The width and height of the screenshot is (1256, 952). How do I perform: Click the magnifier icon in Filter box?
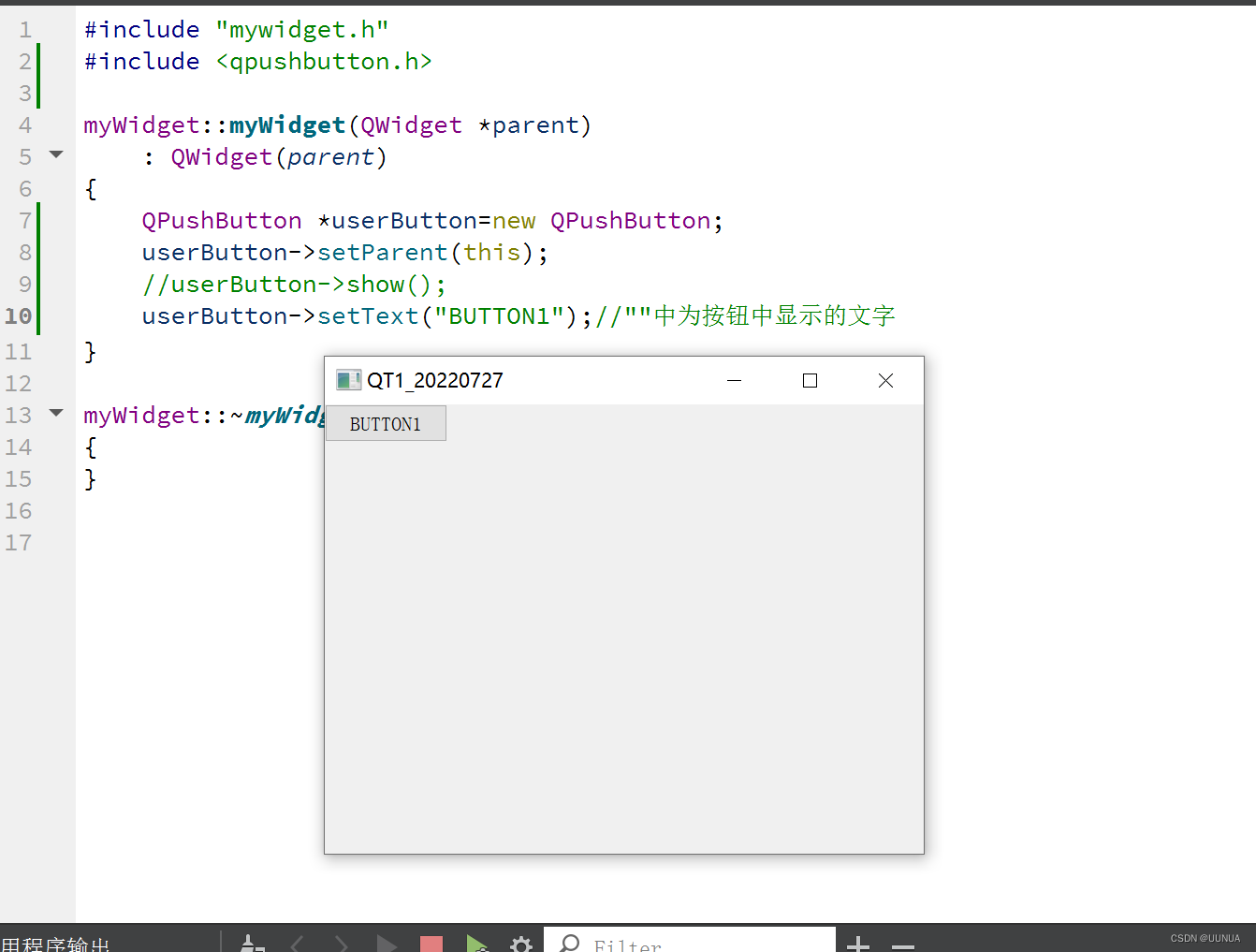569,943
